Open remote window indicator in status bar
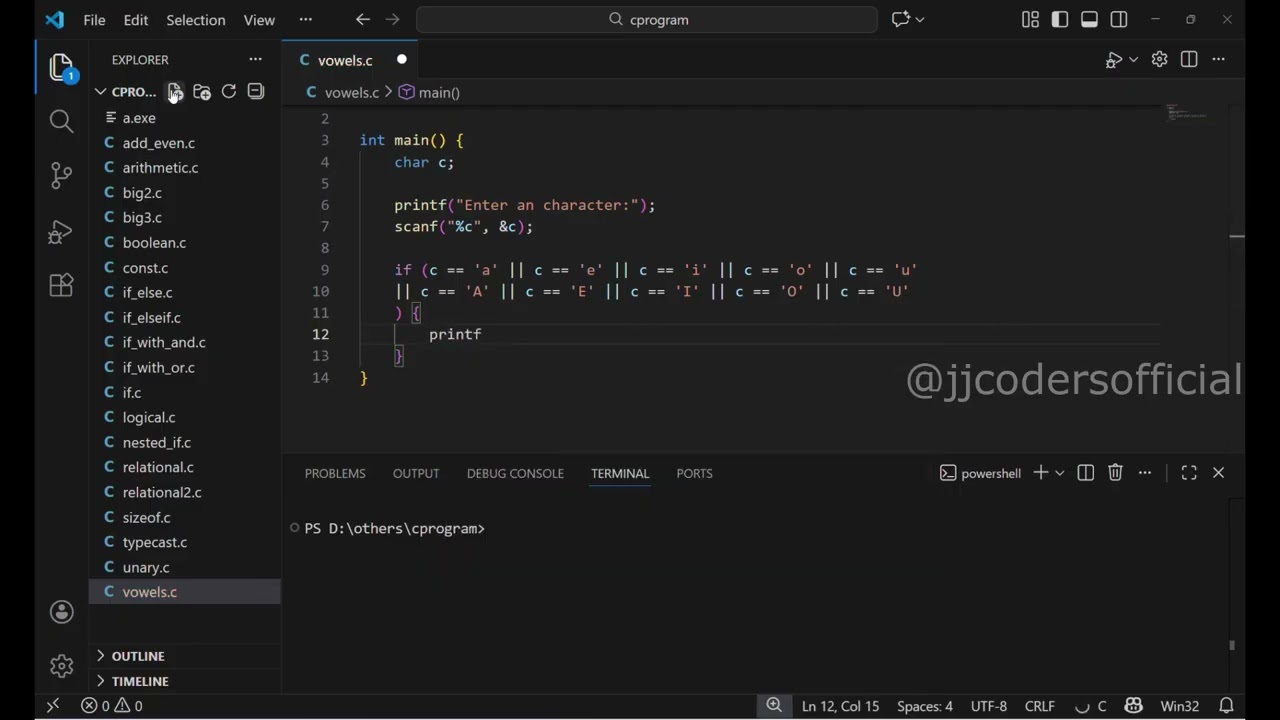Image resolution: width=1280 pixels, height=720 pixels. click(53, 706)
